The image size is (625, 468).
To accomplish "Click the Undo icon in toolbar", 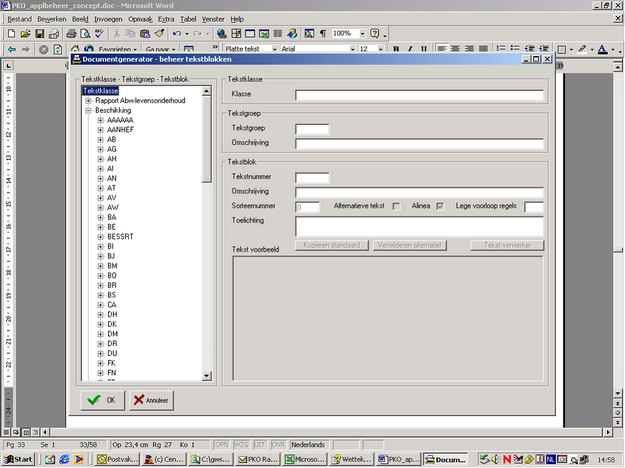I will click(177, 34).
